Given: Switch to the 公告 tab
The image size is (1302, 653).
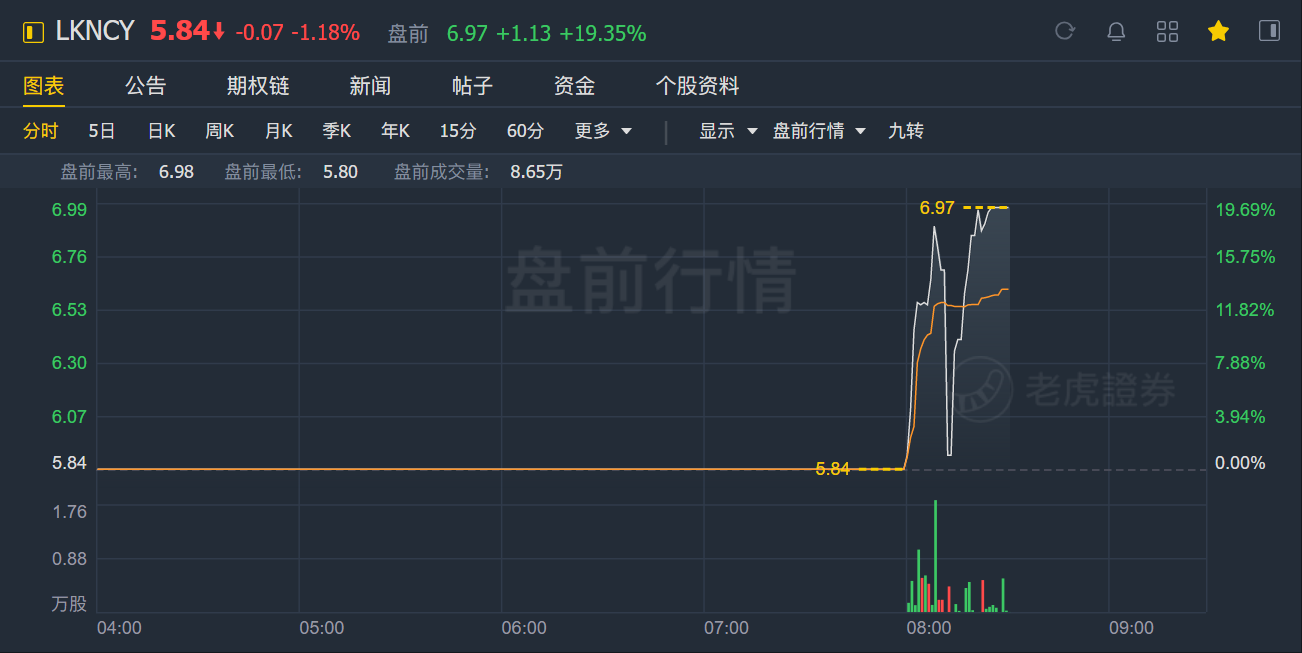Looking at the screenshot, I should pyautogui.click(x=145, y=86).
